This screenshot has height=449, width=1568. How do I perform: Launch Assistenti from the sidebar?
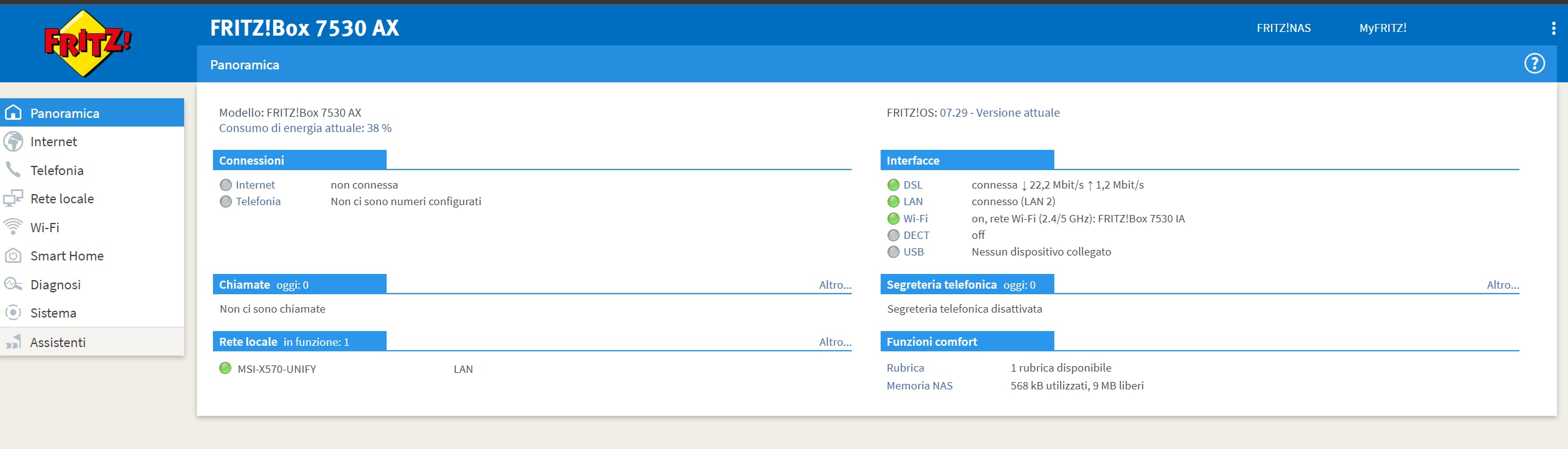pyautogui.click(x=92, y=342)
